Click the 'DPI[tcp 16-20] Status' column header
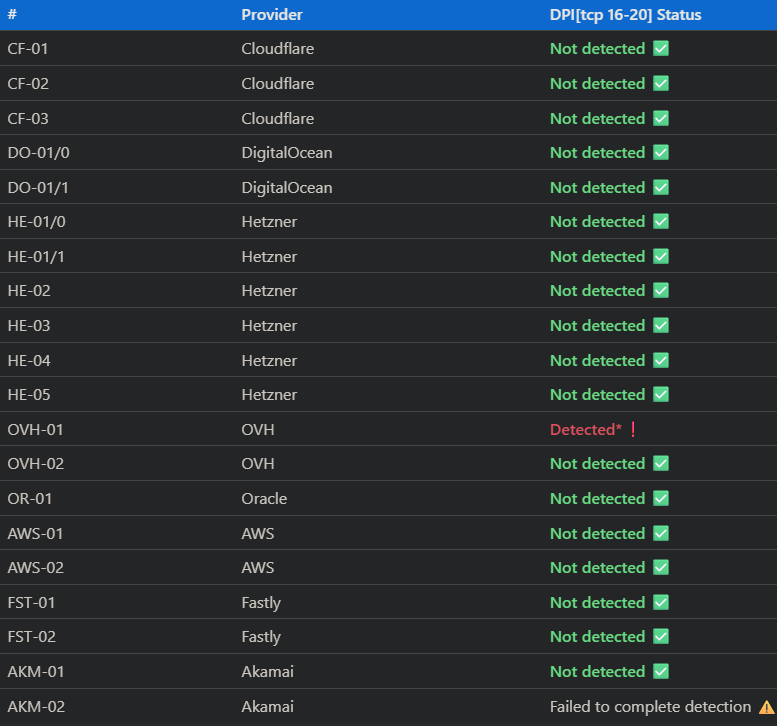The height and width of the screenshot is (726, 777). (x=625, y=15)
